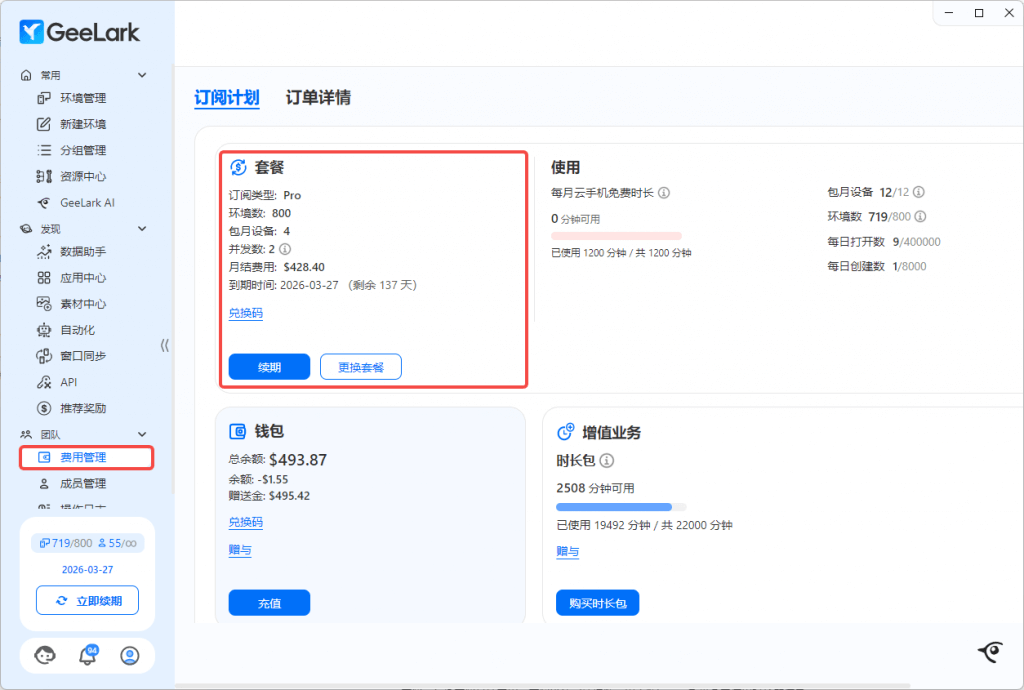
Task: Click the GeeLark AI sidebar icon
Action: click(44, 202)
